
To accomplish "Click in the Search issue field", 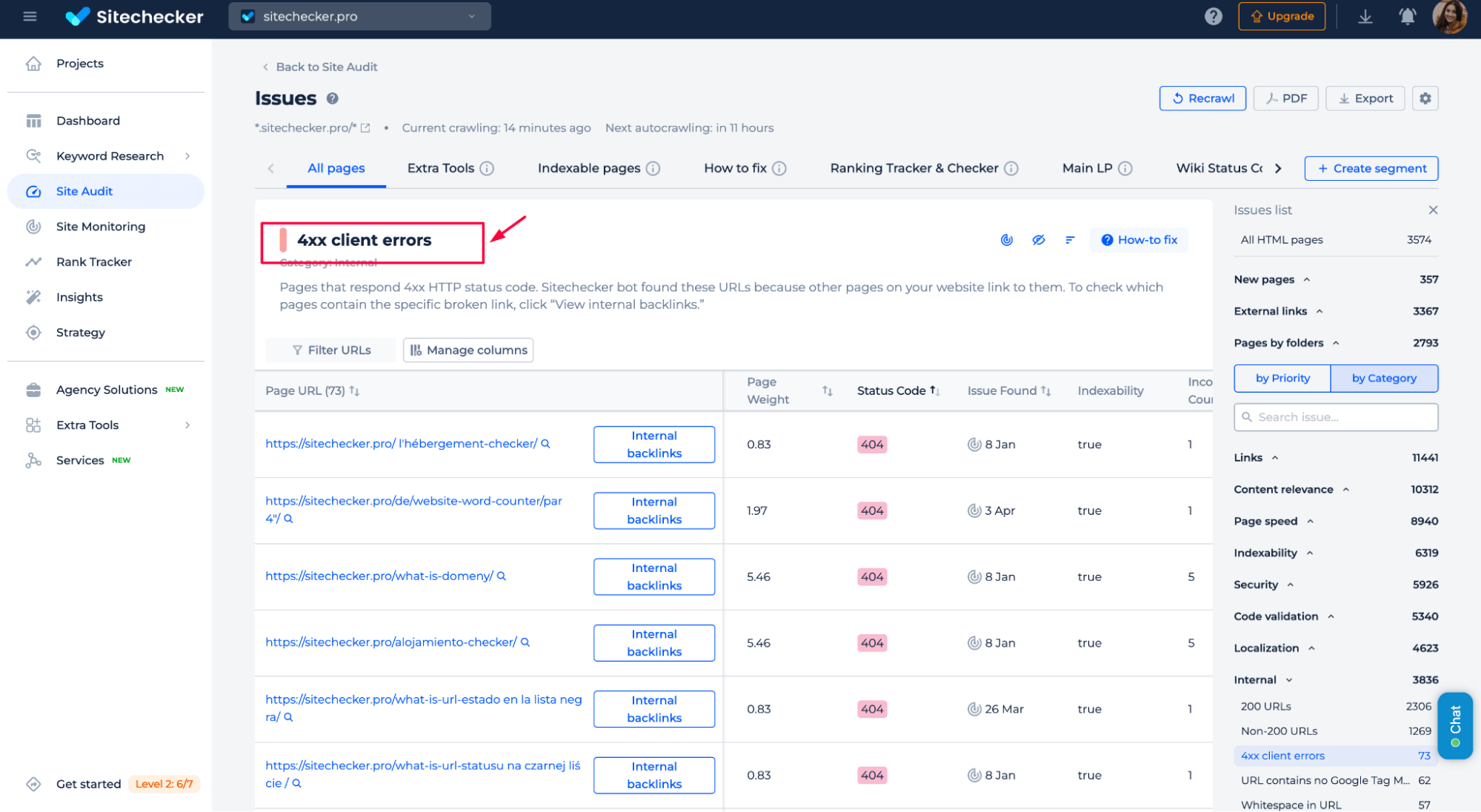I will click(x=1336, y=418).
